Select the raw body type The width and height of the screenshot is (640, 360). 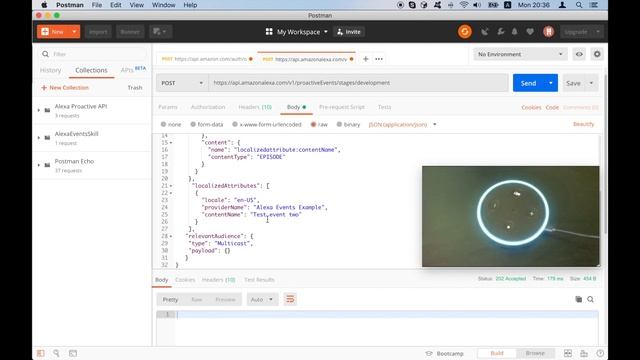point(313,124)
